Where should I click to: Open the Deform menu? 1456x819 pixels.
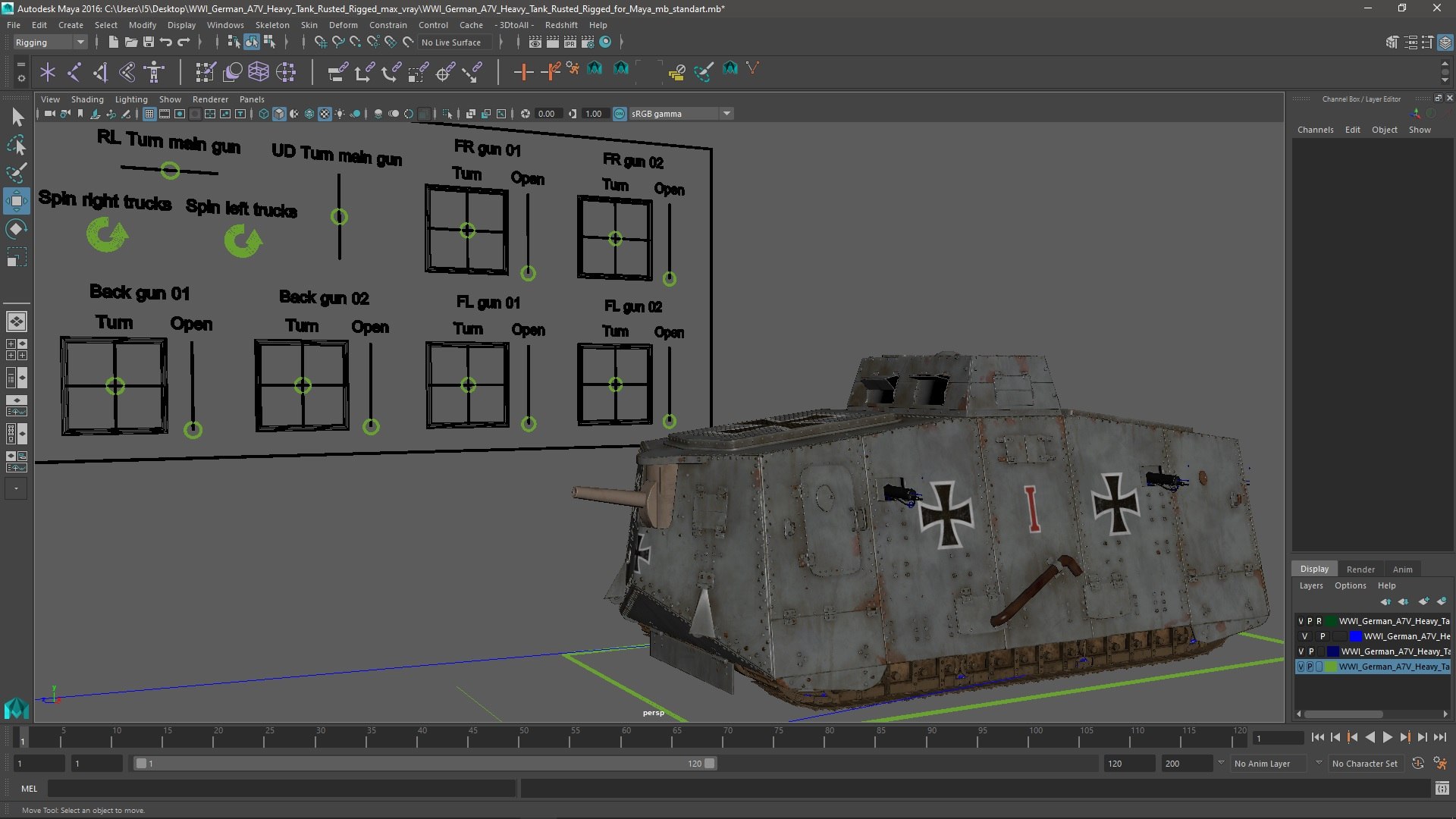(343, 25)
